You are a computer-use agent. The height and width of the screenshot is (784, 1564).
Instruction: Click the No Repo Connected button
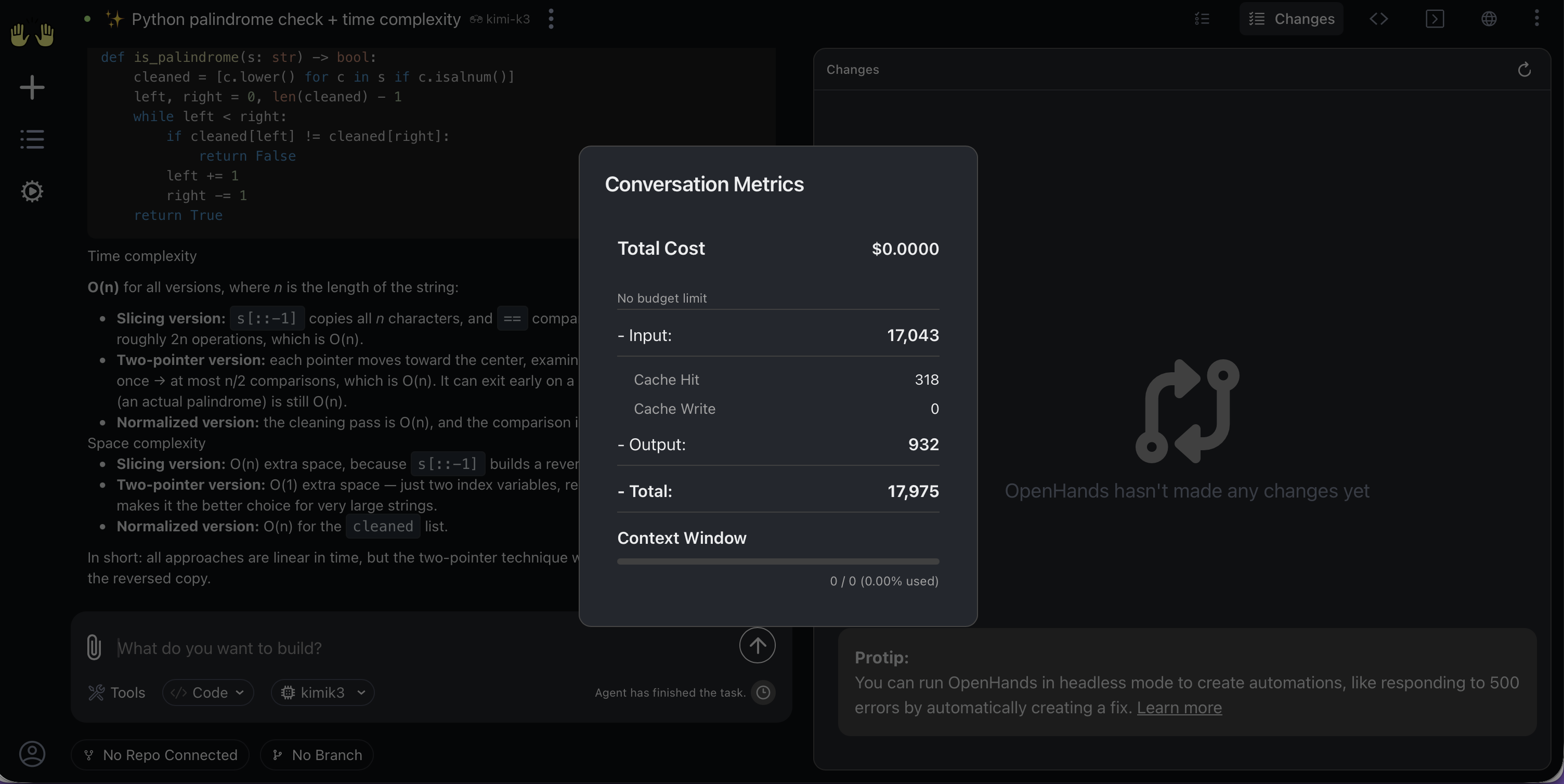(160, 755)
